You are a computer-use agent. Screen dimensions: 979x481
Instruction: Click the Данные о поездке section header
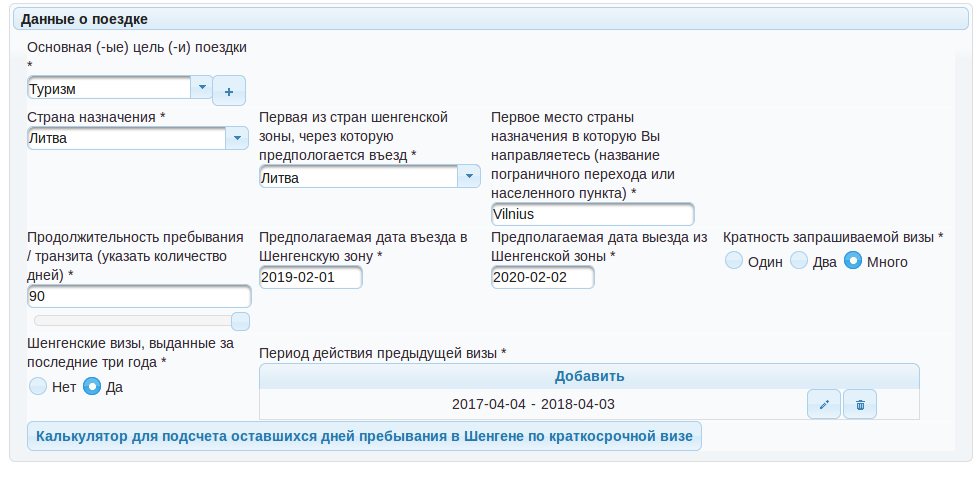pyautogui.click(x=491, y=19)
